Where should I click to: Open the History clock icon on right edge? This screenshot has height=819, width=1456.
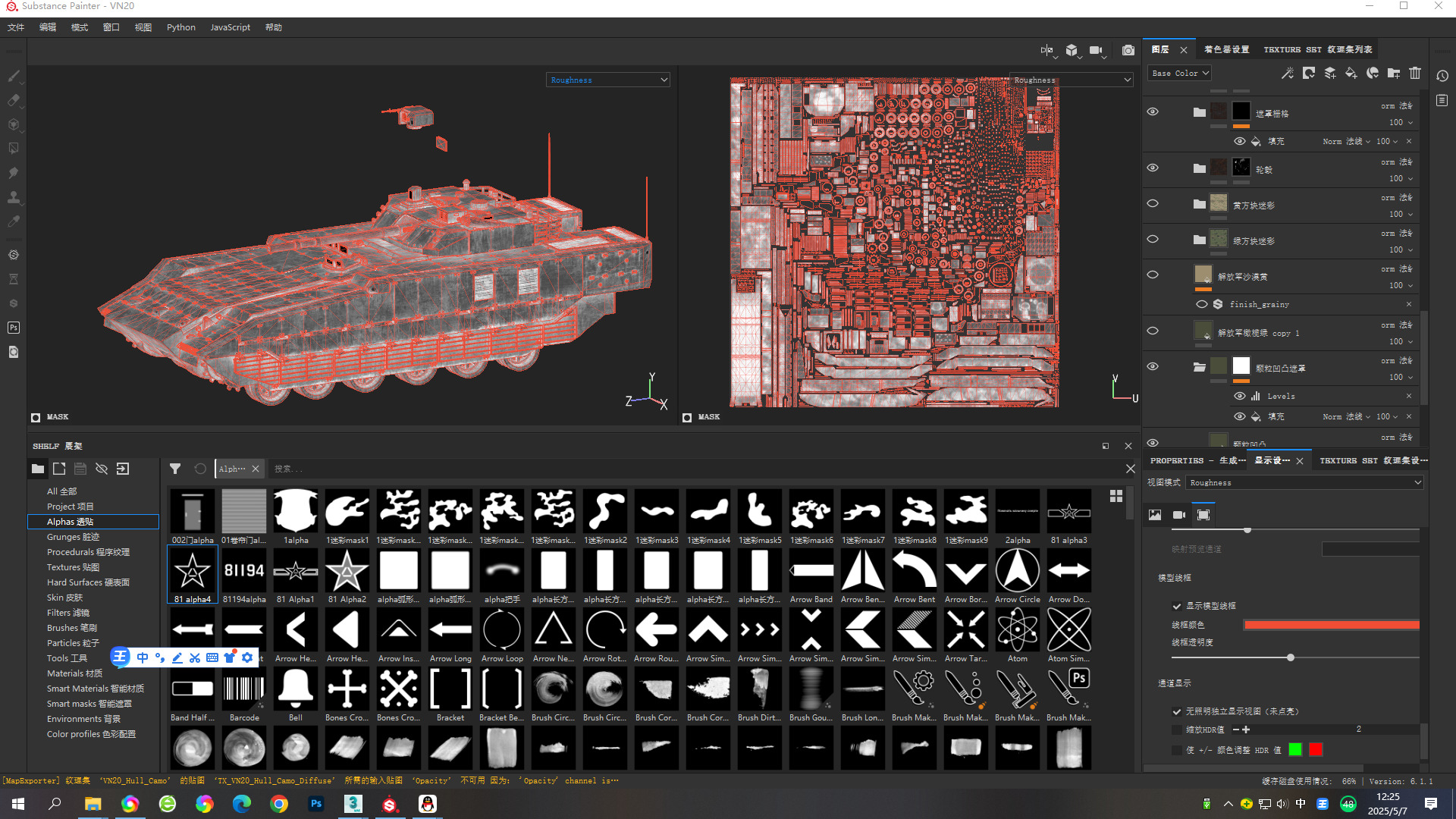[x=1442, y=76]
